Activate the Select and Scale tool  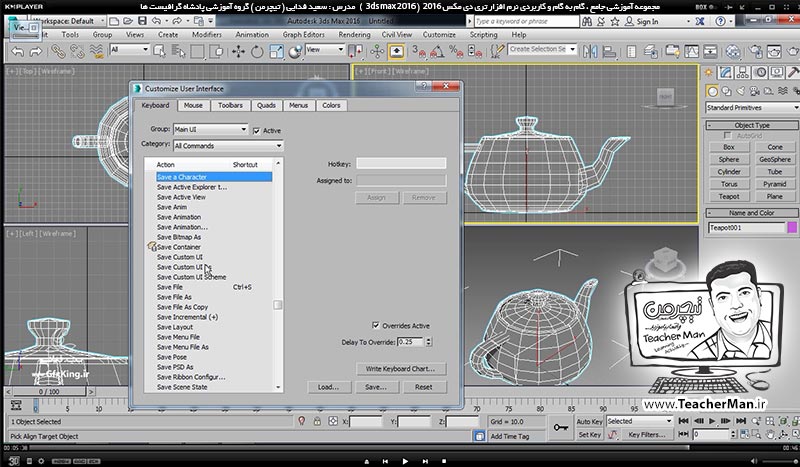(x=276, y=51)
